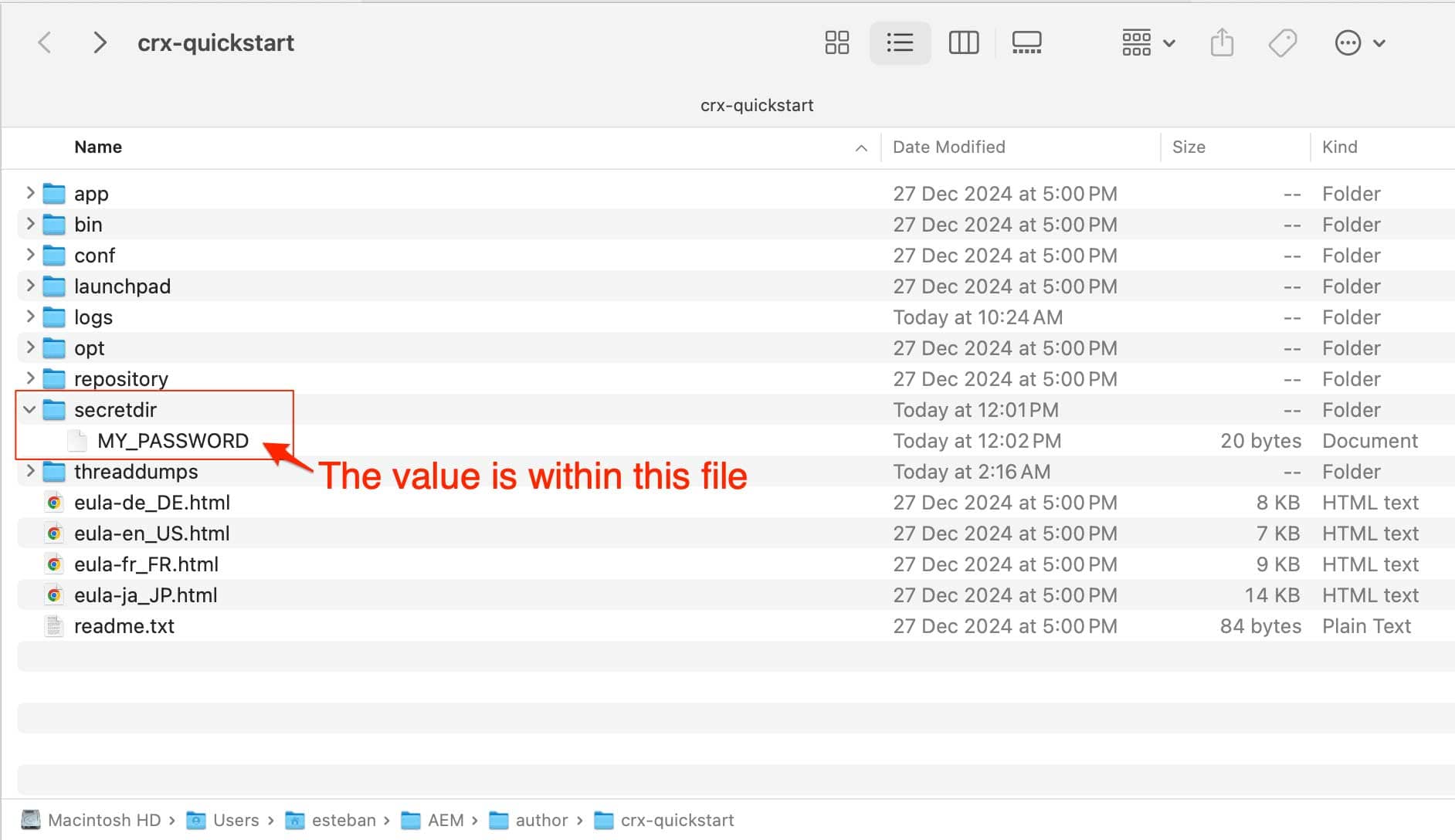Switch to column view

point(964,42)
